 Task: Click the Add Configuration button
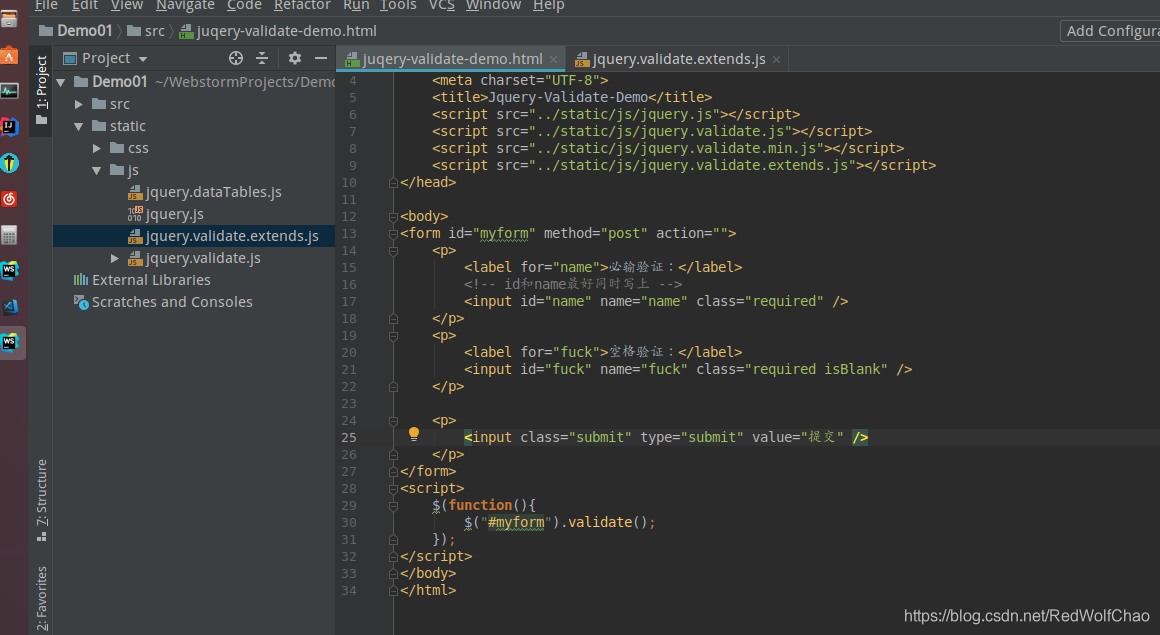pyautogui.click(x=1110, y=31)
